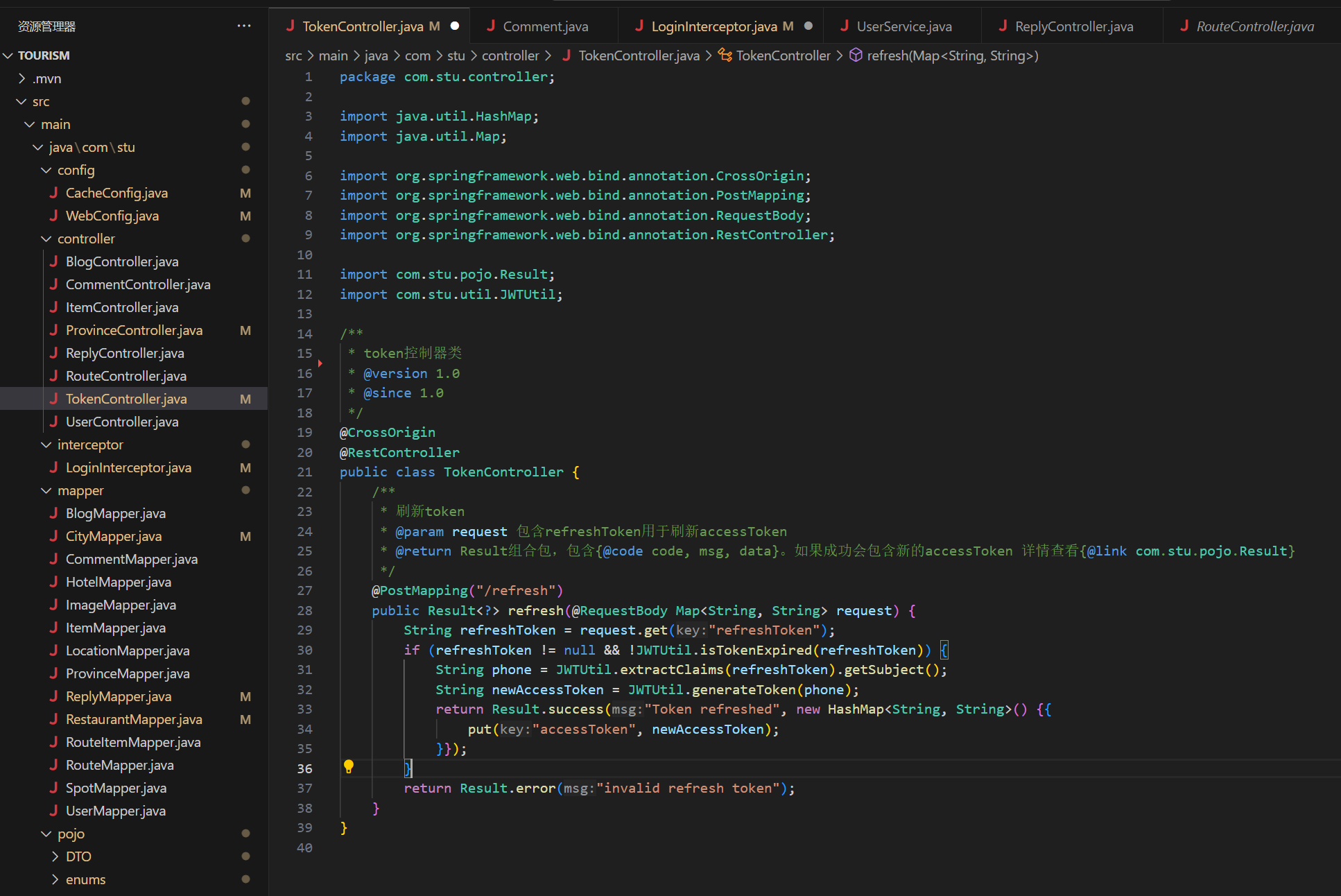Click the refresh method cube icon in breadcrumb
This screenshot has height=896, width=1341.
pos(856,55)
